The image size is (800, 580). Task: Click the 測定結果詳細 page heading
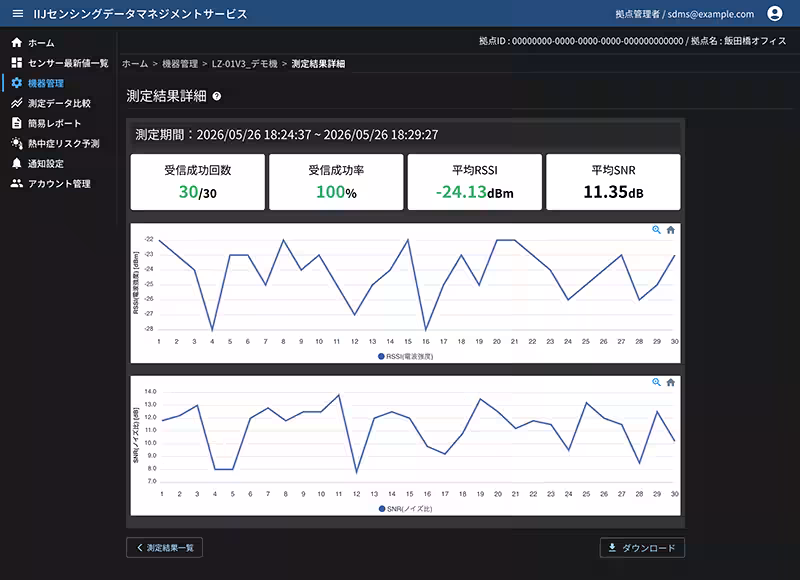coord(166,96)
